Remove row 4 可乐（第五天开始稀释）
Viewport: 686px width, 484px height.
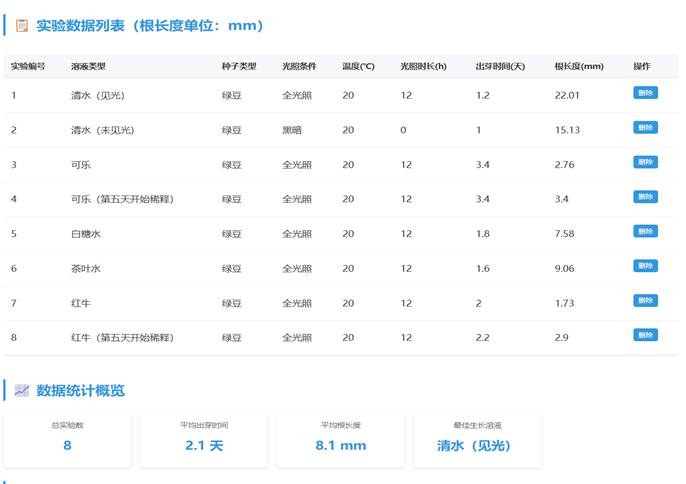645,197
